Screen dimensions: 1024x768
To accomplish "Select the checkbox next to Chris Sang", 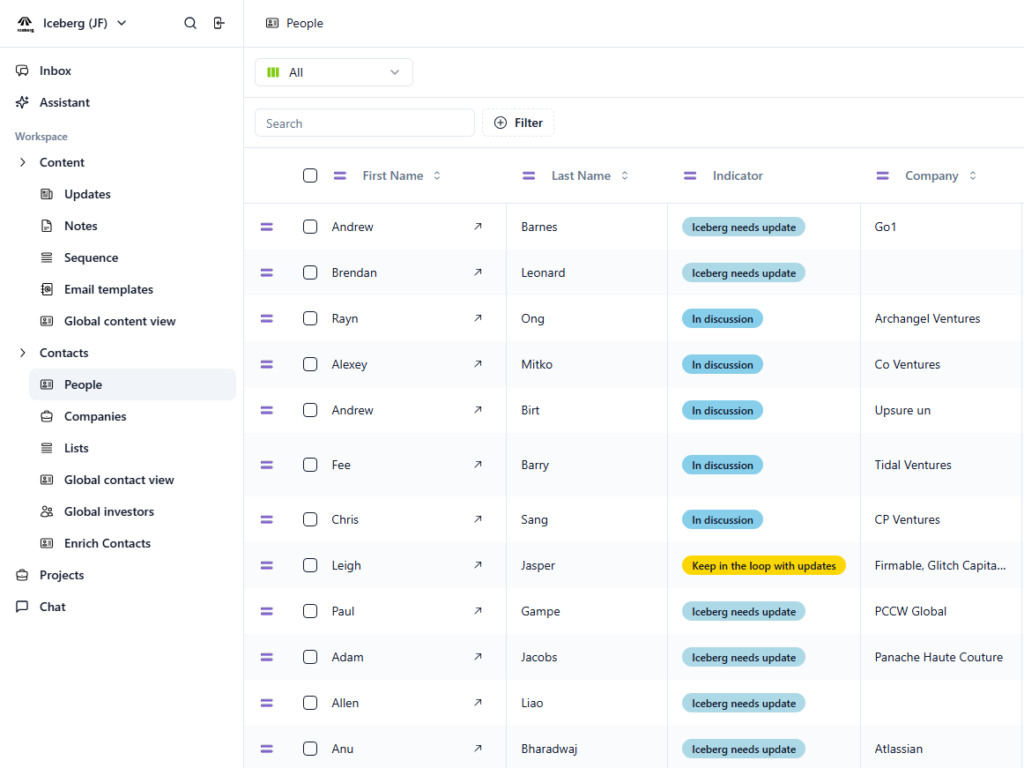I will (x=310, y=520).
